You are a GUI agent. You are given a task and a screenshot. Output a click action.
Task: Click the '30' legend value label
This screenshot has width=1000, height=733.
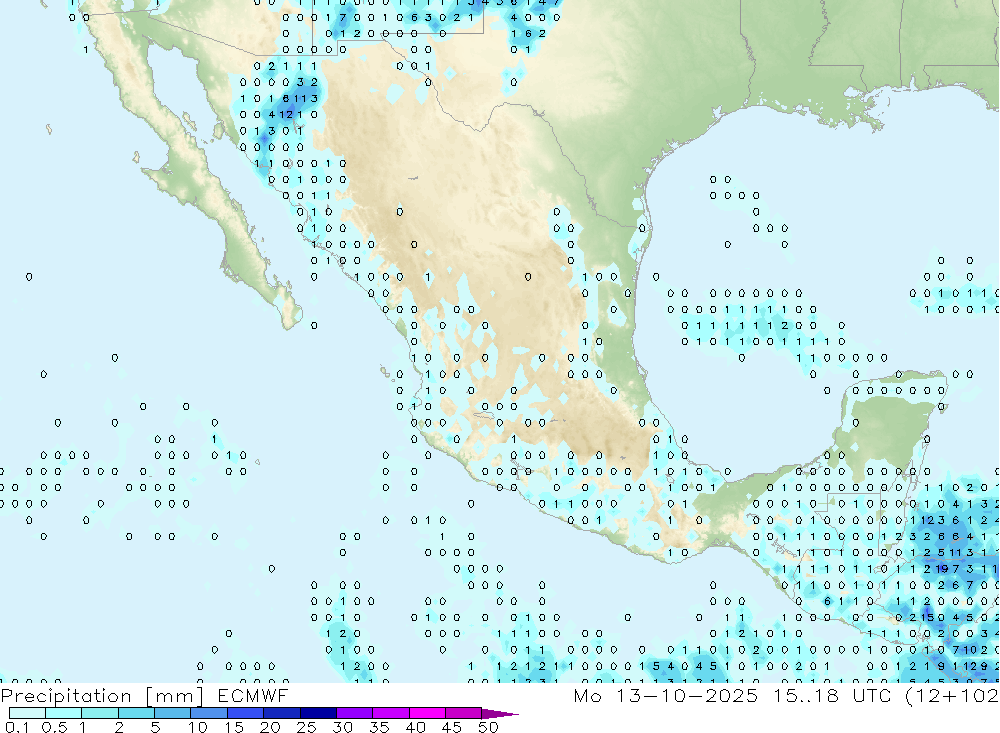[343, 727]
